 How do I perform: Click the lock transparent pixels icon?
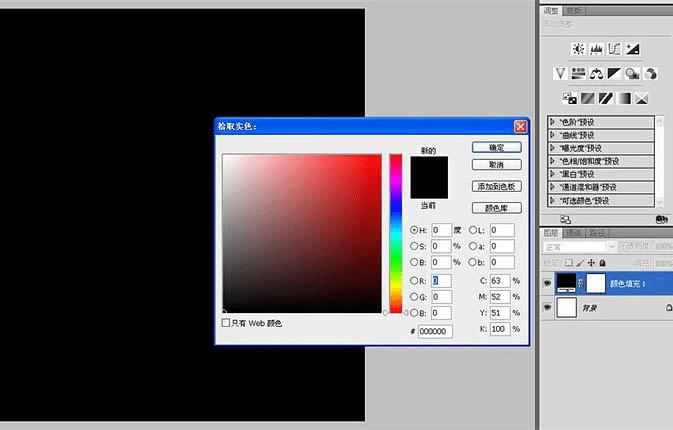pyautogui.click(x=569, y=263)
